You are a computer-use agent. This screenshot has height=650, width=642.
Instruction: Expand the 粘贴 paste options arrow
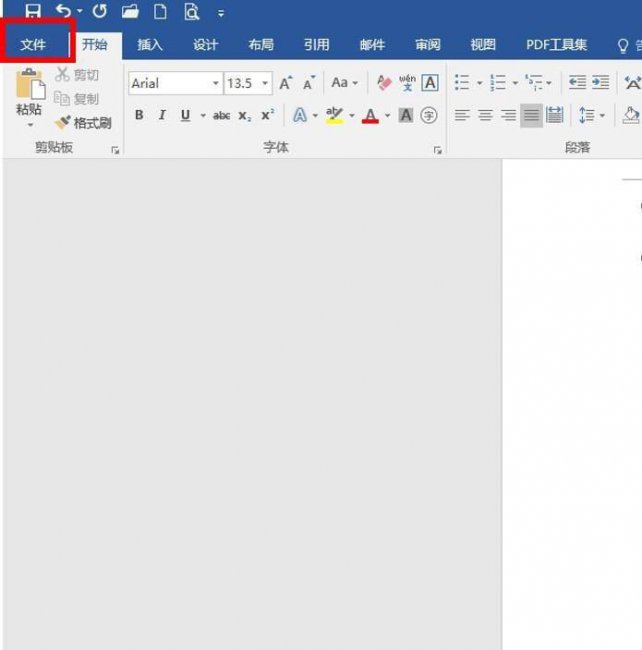click(x=30, y=125)
